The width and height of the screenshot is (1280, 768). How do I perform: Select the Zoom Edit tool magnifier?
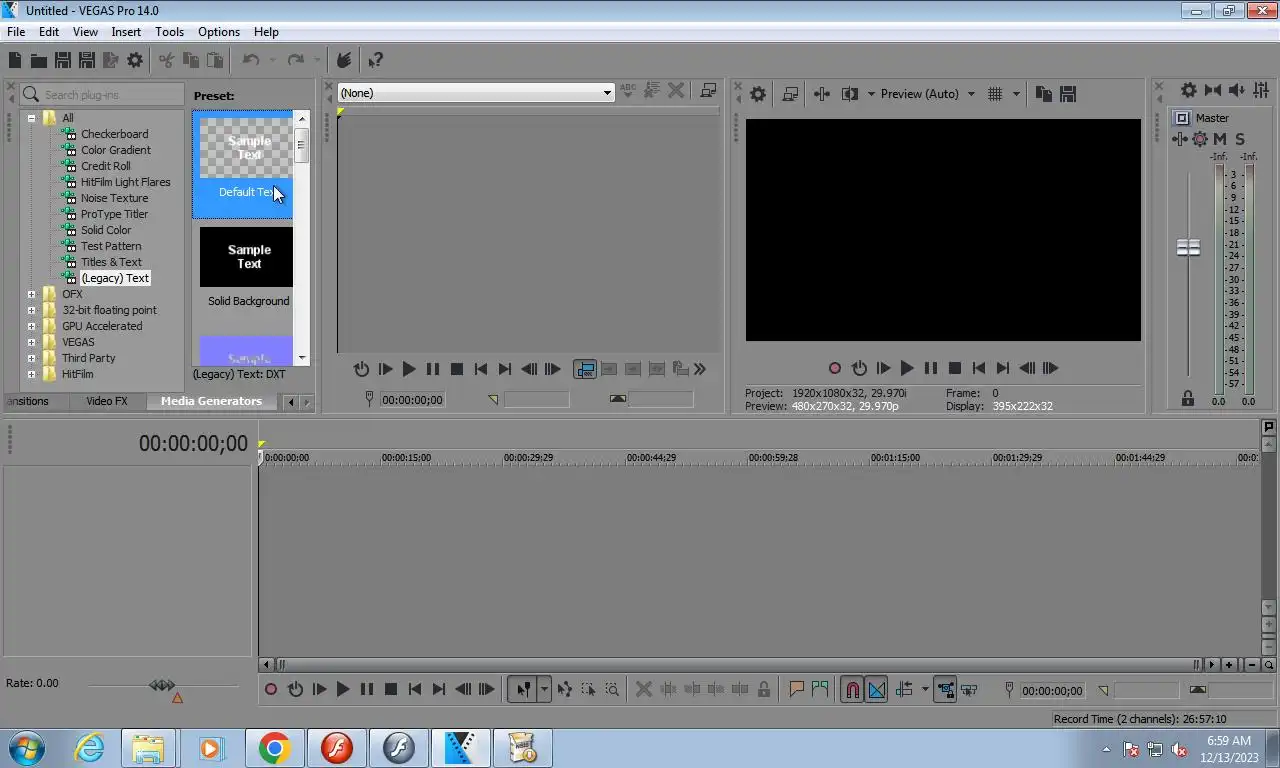pyautogui.click(x=612, y=690)
